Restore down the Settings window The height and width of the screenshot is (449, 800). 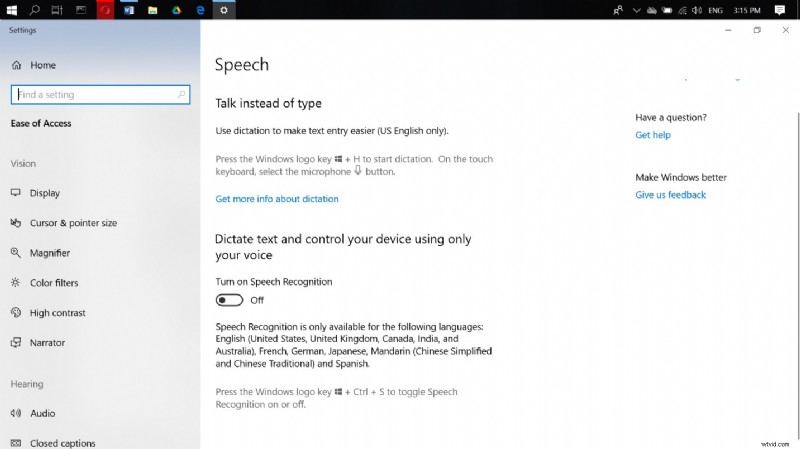pos(757,30)
